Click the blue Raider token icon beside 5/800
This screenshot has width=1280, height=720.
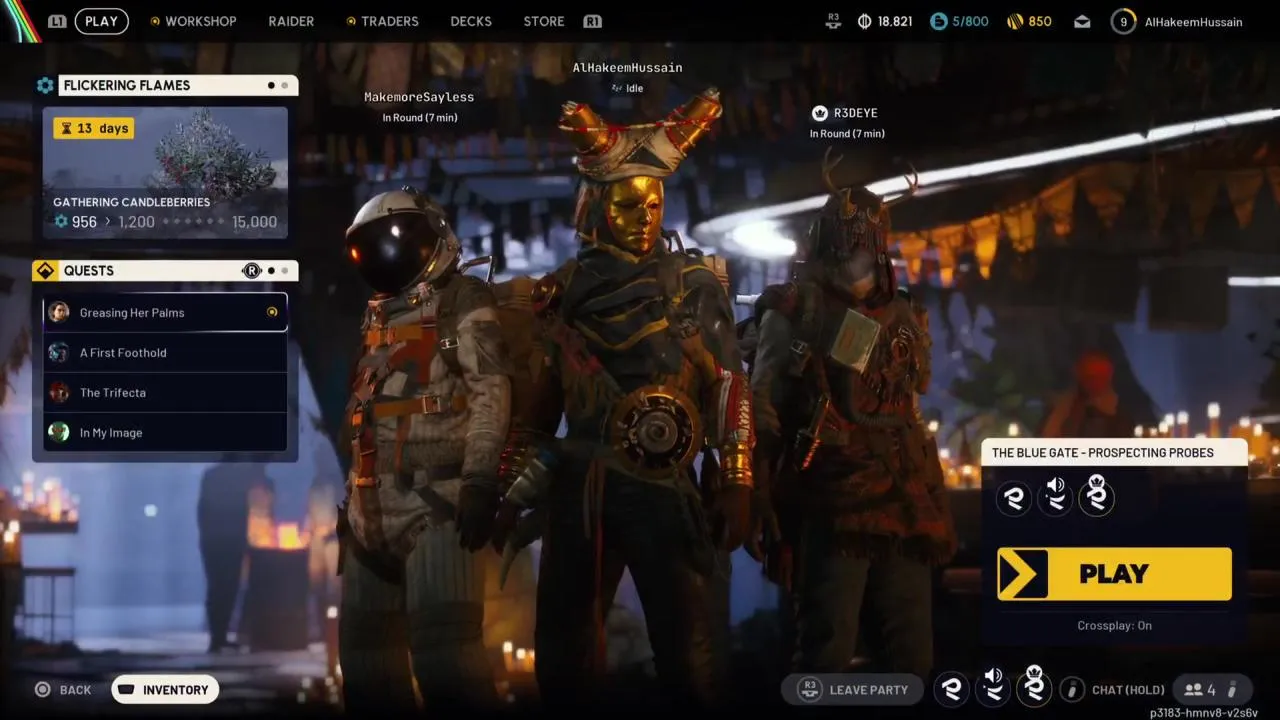pyautogui.click(x=938, y=21)
